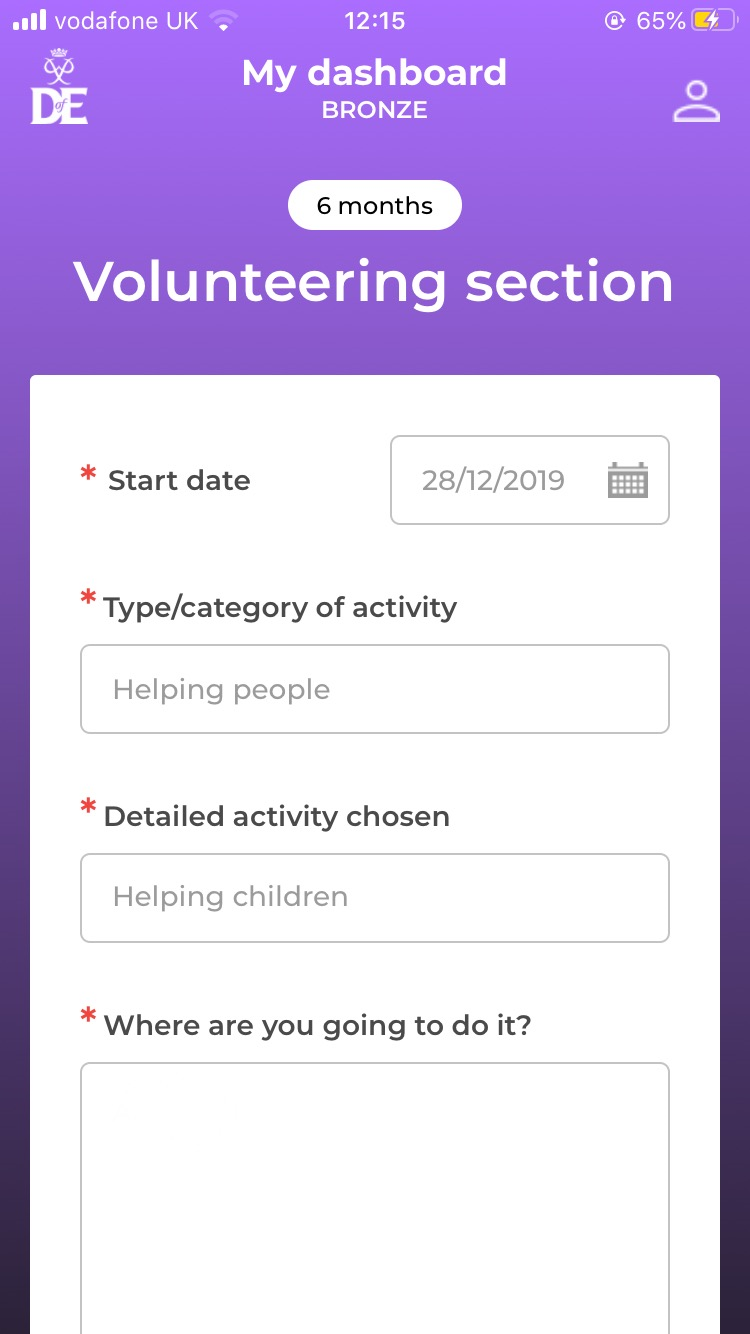Tap the Detailed activity chosen label
This screenshot has height=1334, width=750.
[x=276, y=816]
